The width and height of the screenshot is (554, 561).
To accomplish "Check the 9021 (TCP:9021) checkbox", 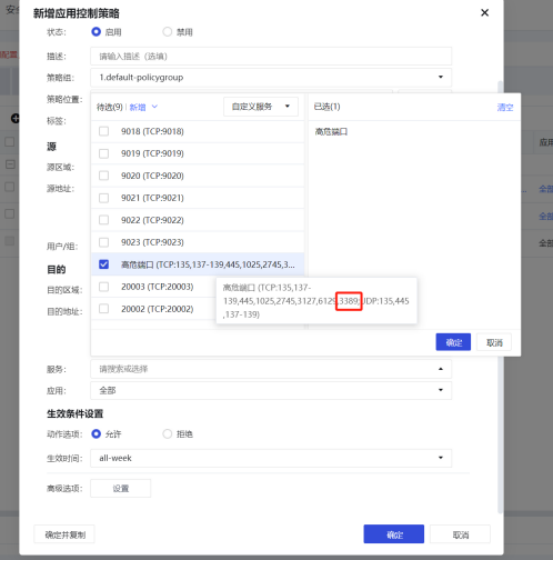I will coord(104,198).
